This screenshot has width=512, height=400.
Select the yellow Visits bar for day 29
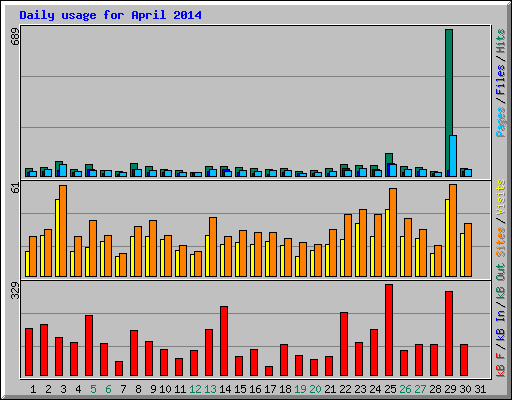click(447, 238)
